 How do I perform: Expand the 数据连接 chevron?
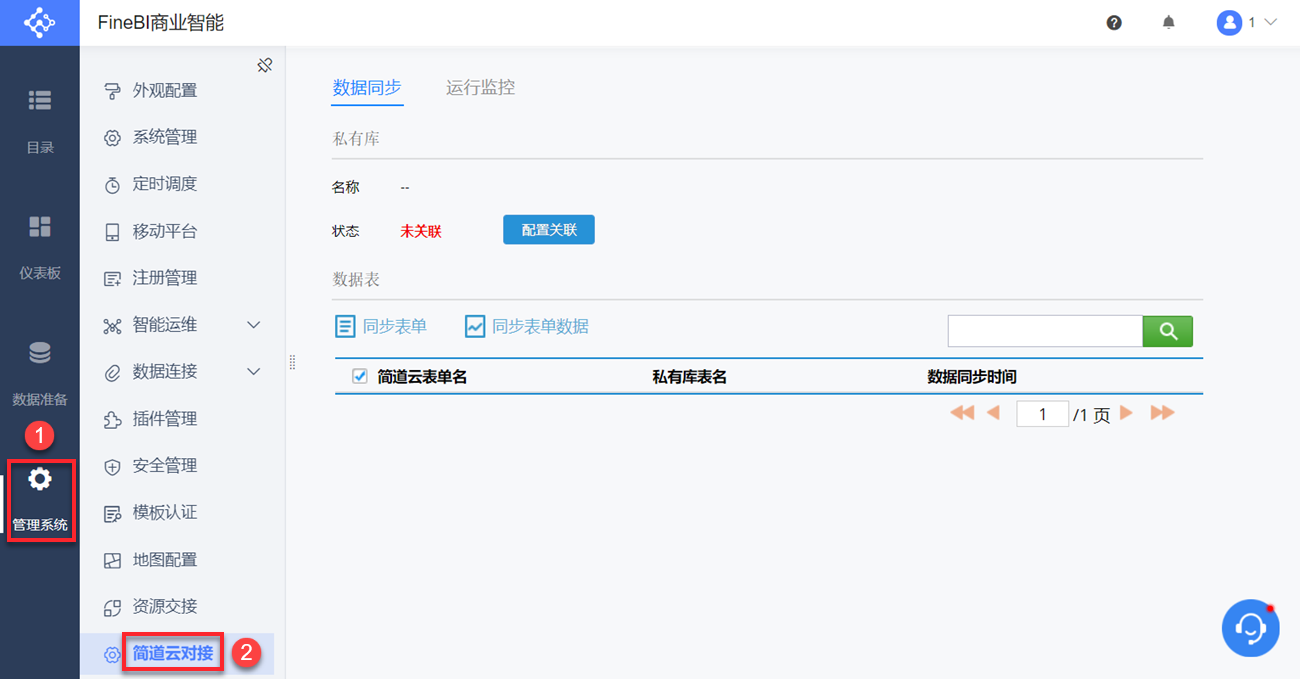point(254,372)
